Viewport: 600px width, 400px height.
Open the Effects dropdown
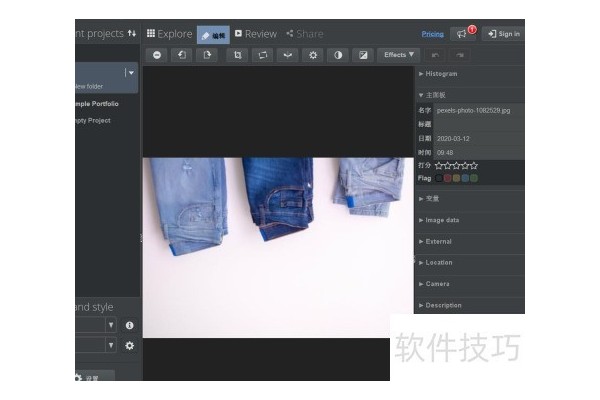pos(399,55)
